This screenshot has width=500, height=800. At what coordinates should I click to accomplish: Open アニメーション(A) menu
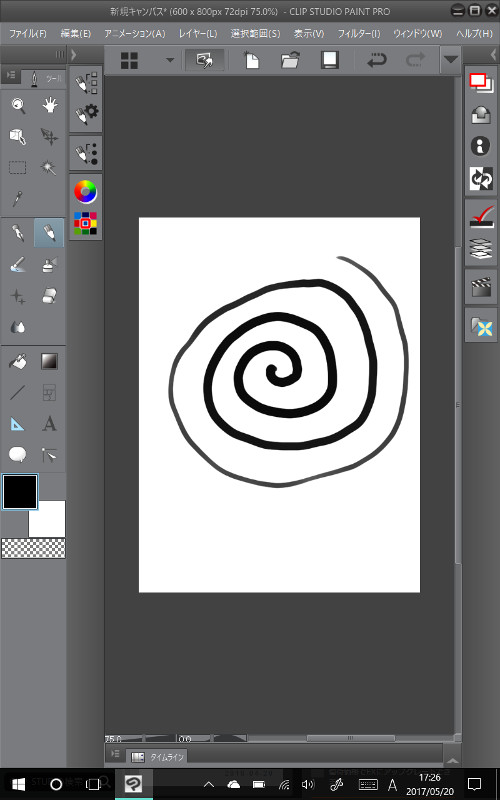coord(135,34)
